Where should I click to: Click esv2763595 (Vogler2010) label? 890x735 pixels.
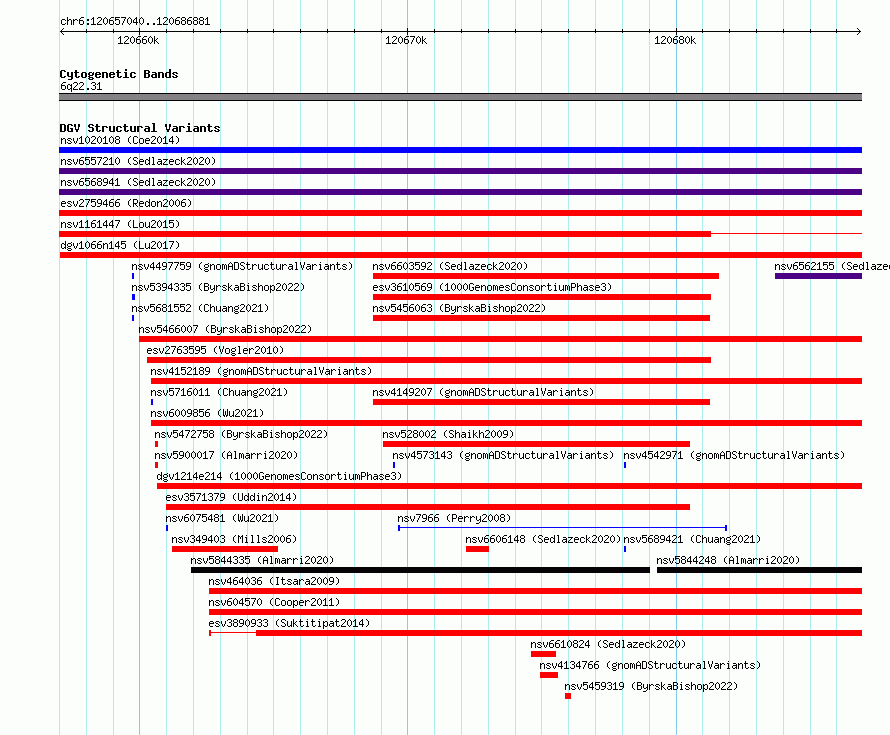pos(215,350)
